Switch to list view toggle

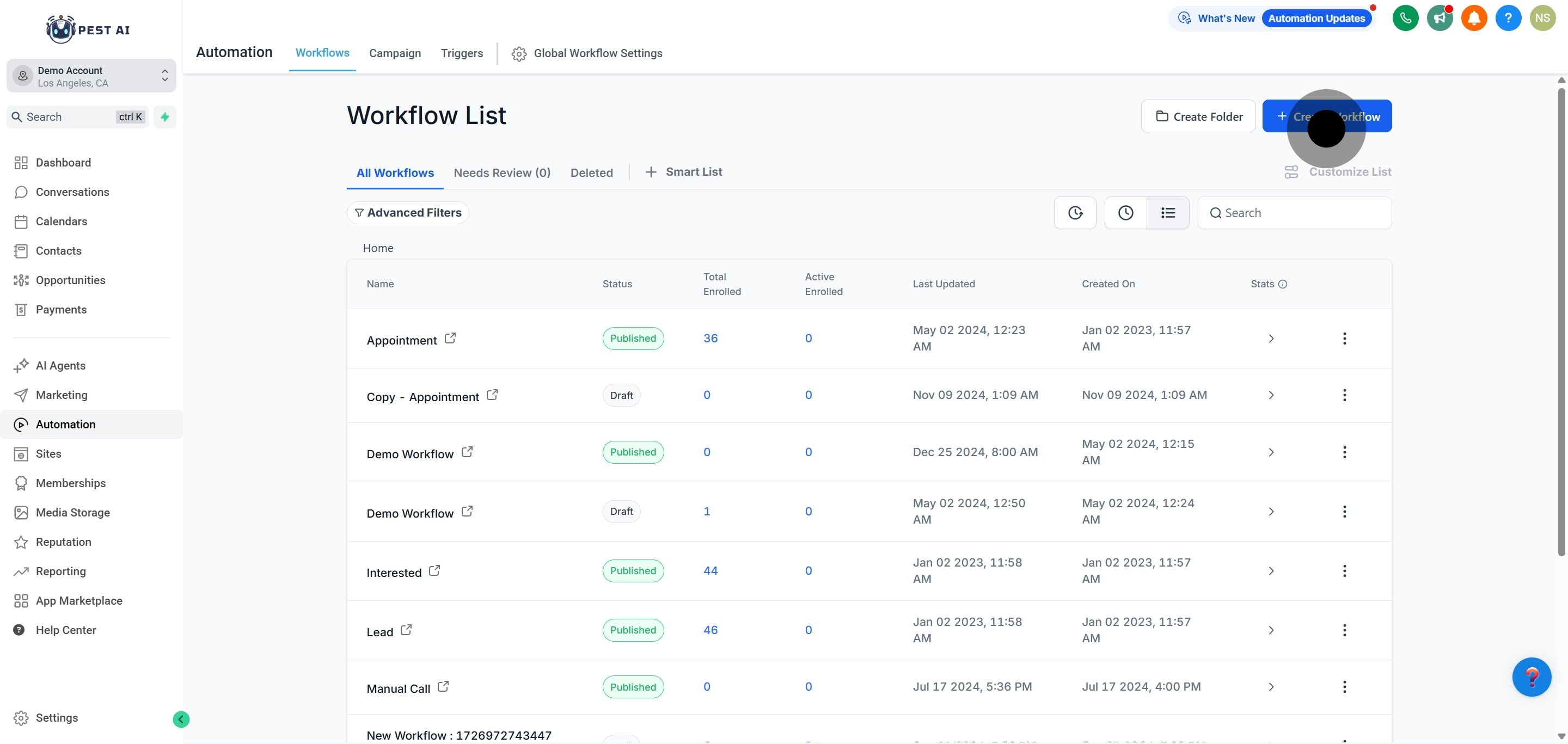click(x=1168, y=213)
